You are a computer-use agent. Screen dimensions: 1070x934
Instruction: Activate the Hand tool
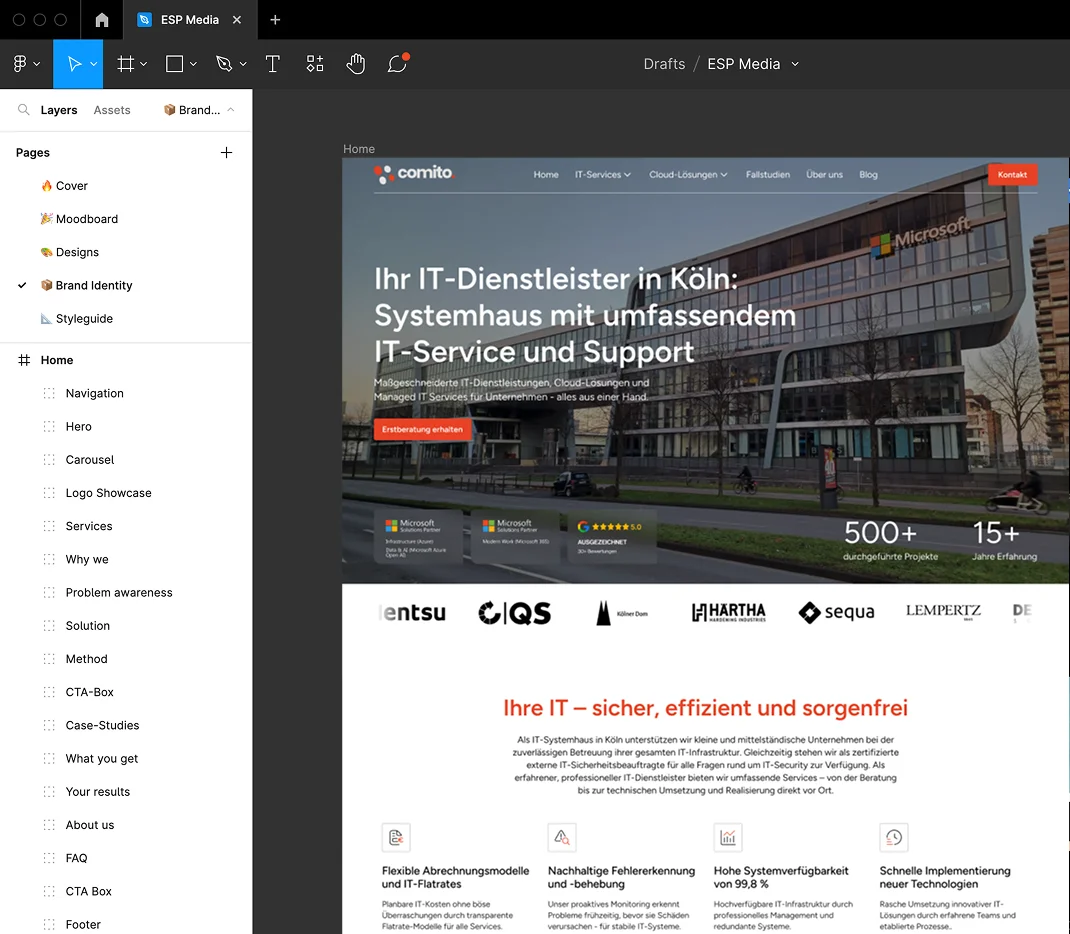[356, 64]
